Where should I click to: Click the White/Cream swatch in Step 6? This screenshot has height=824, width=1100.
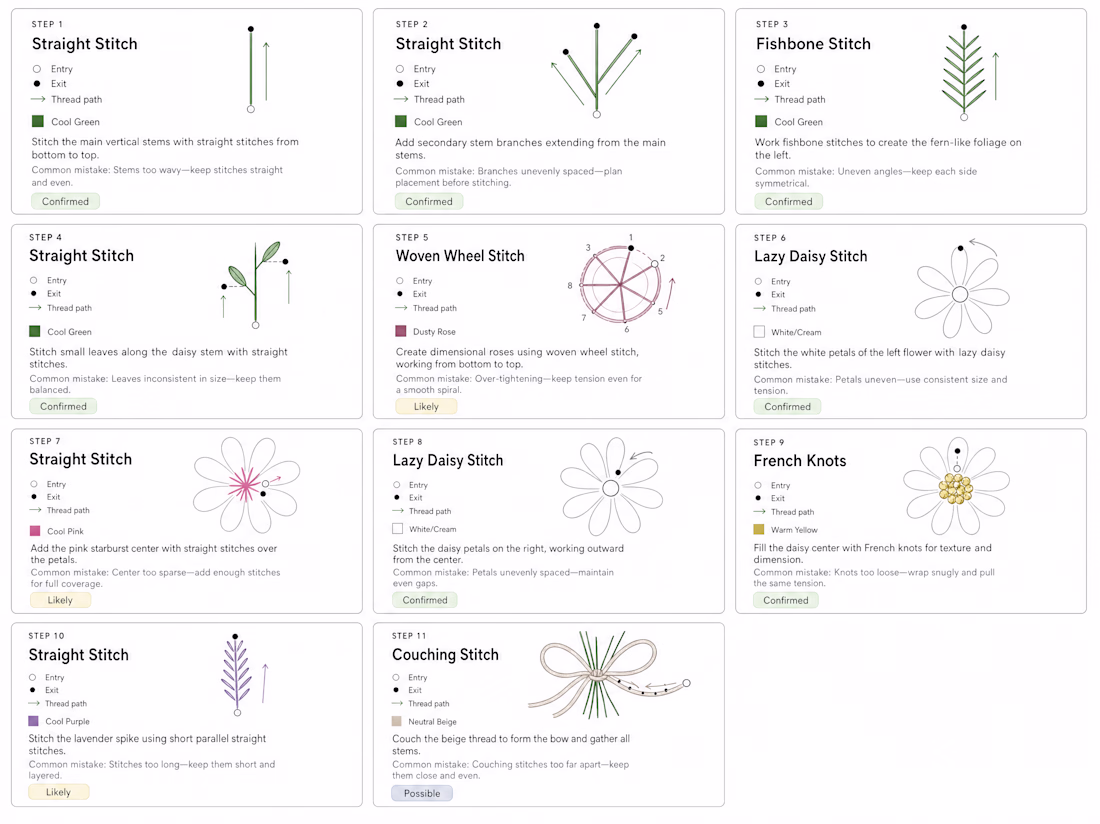tap(759, 332)
